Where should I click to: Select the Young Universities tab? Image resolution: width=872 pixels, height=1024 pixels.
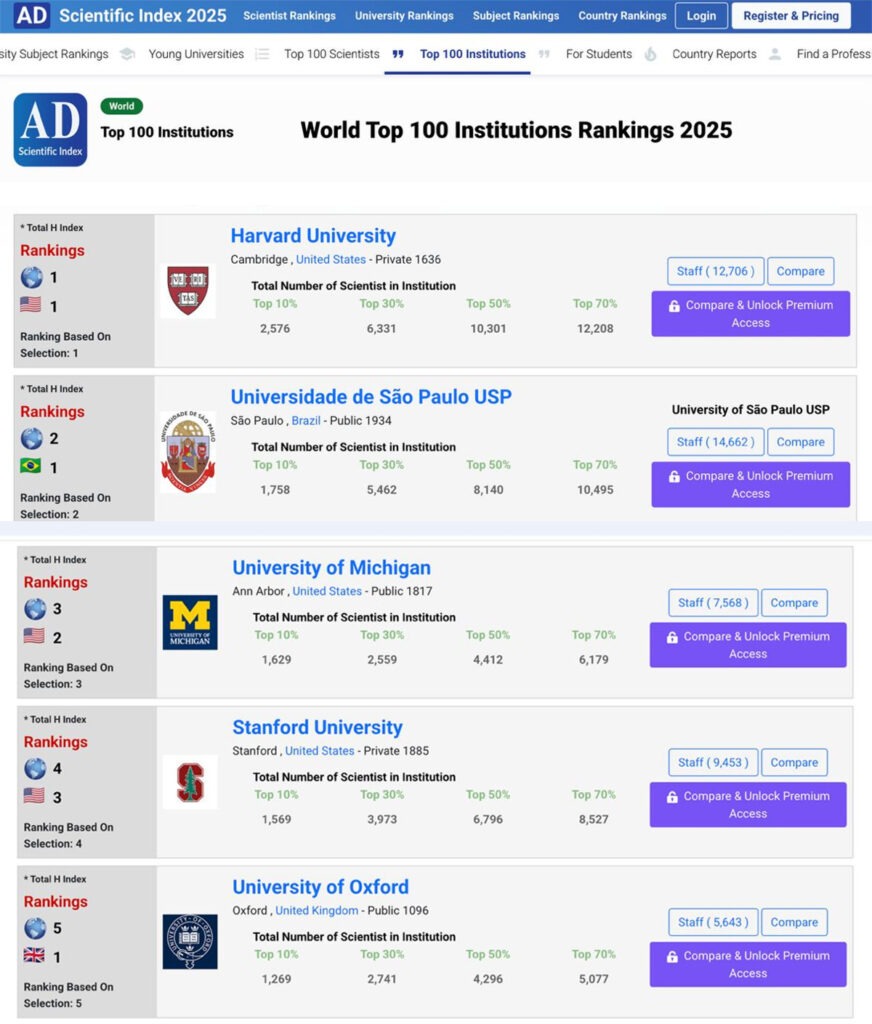pyautogui.click(x=196, y=54)
